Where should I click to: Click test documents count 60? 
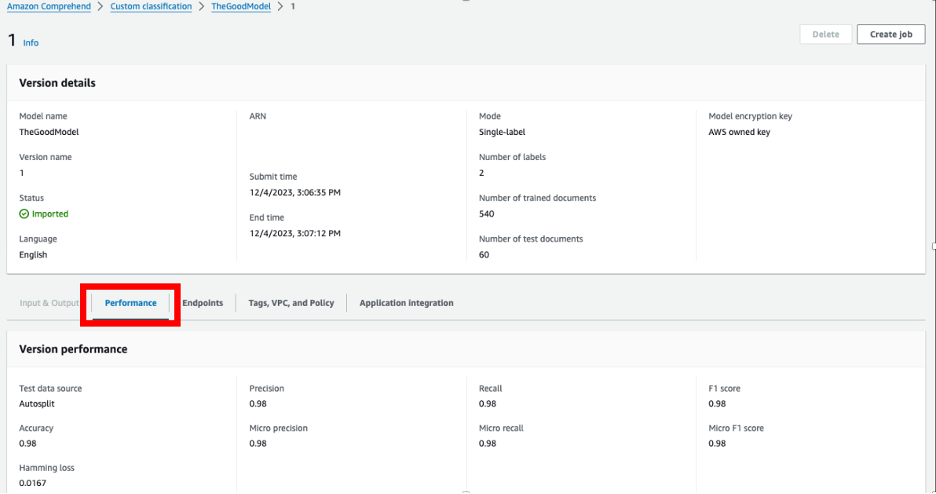484,255
